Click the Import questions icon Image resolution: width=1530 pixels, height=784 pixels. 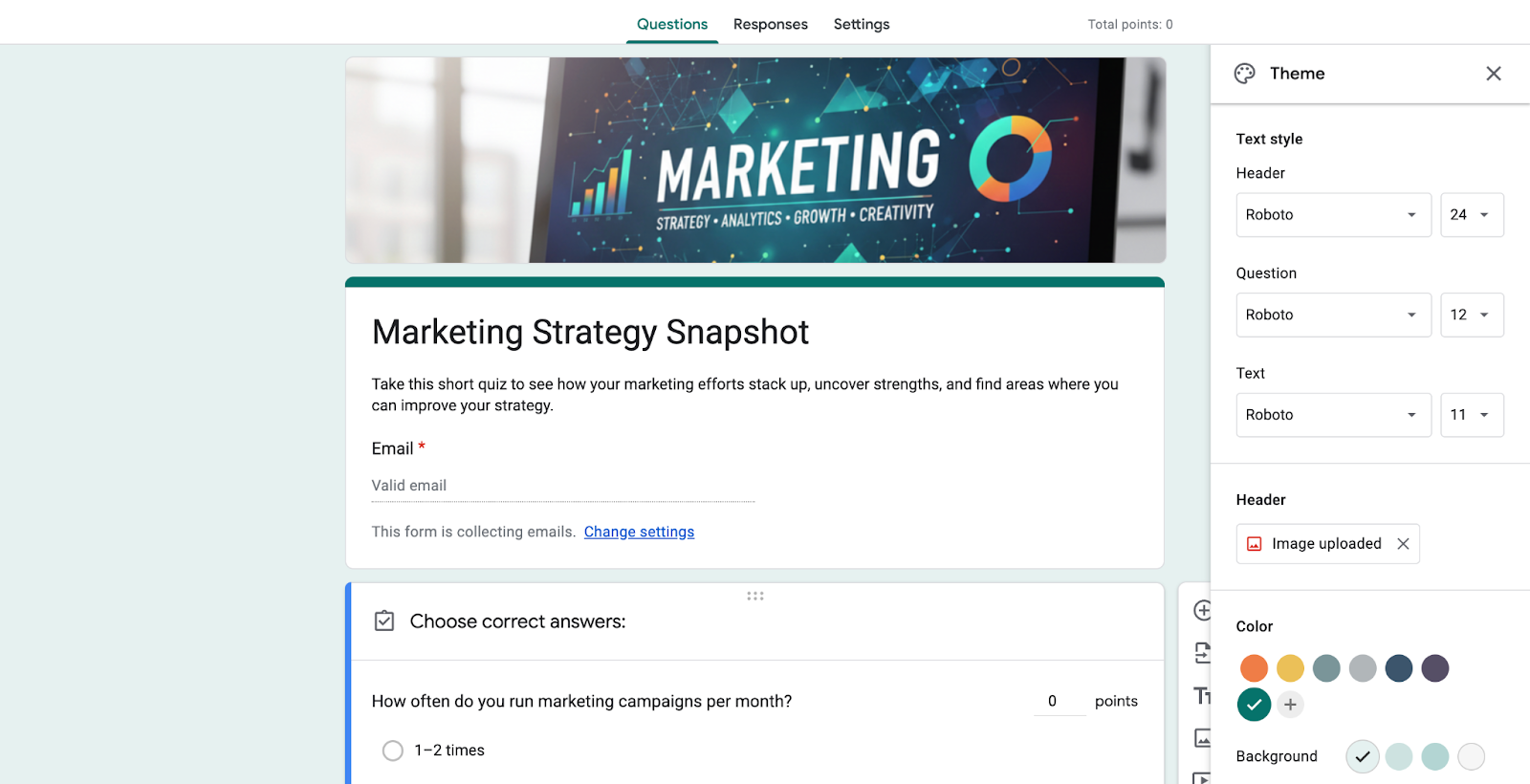point(1202,653)
